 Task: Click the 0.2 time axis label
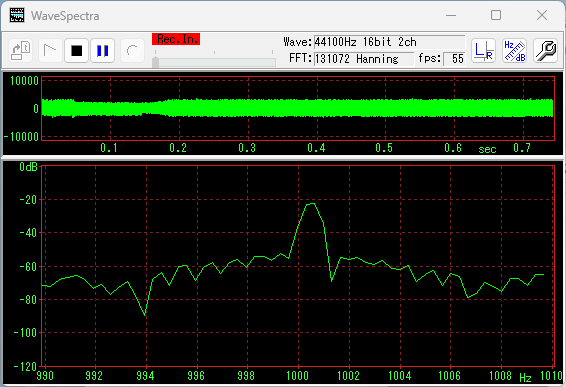tap(178, 148)
